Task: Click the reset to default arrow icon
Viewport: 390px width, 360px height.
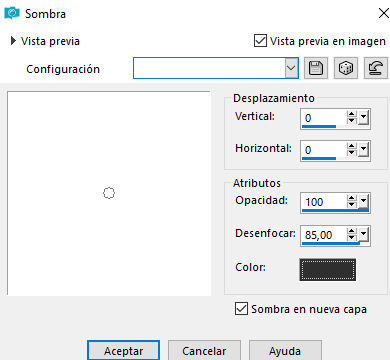Action: (x=376, y=68)
